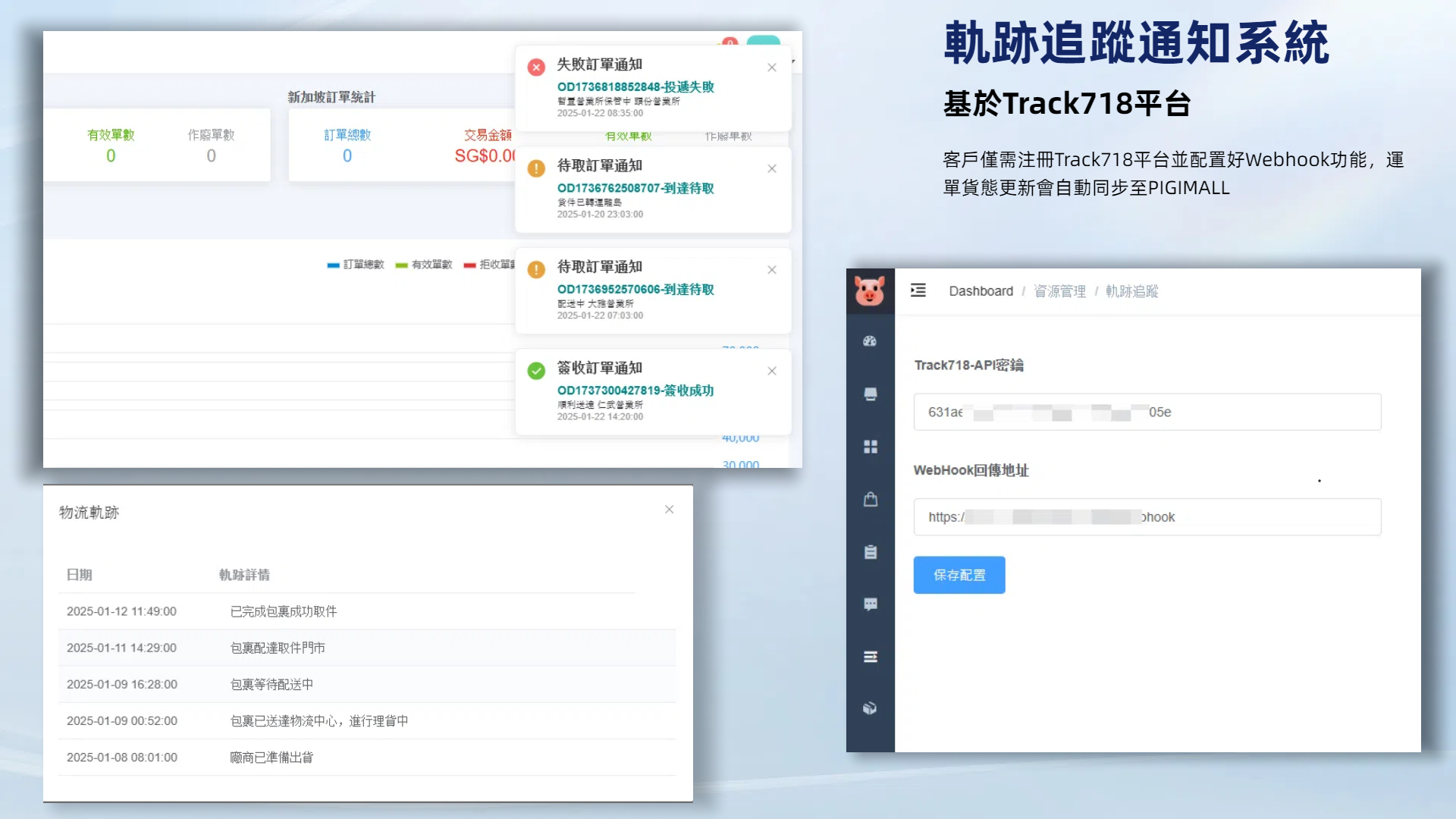The image size is (1456, 819).
Task: Click the 保存配置 button
Action: click(x=959, y=575)
